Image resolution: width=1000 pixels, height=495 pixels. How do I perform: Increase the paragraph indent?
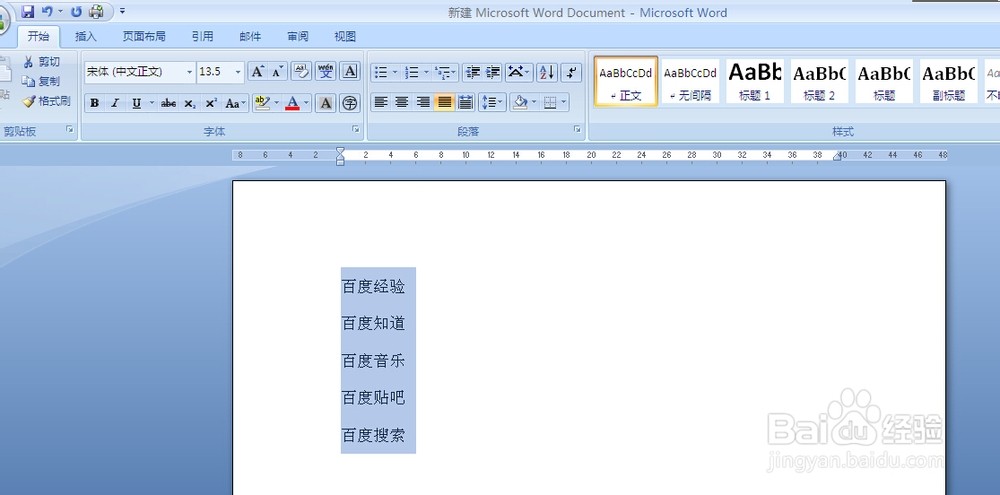(492, 72)
